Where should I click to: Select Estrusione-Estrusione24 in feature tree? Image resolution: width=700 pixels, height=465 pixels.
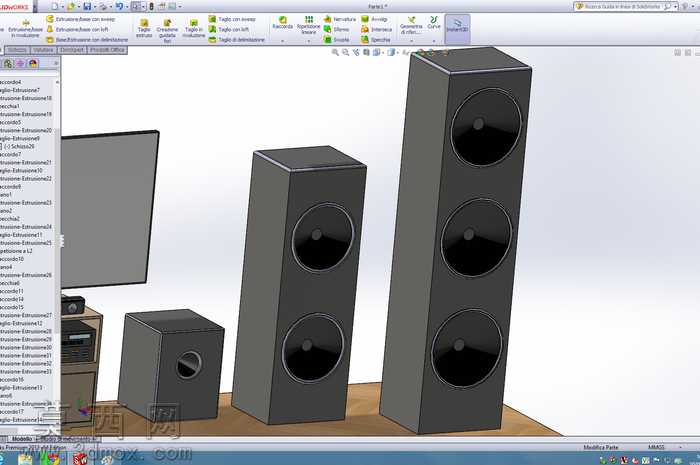pos(26,227)
